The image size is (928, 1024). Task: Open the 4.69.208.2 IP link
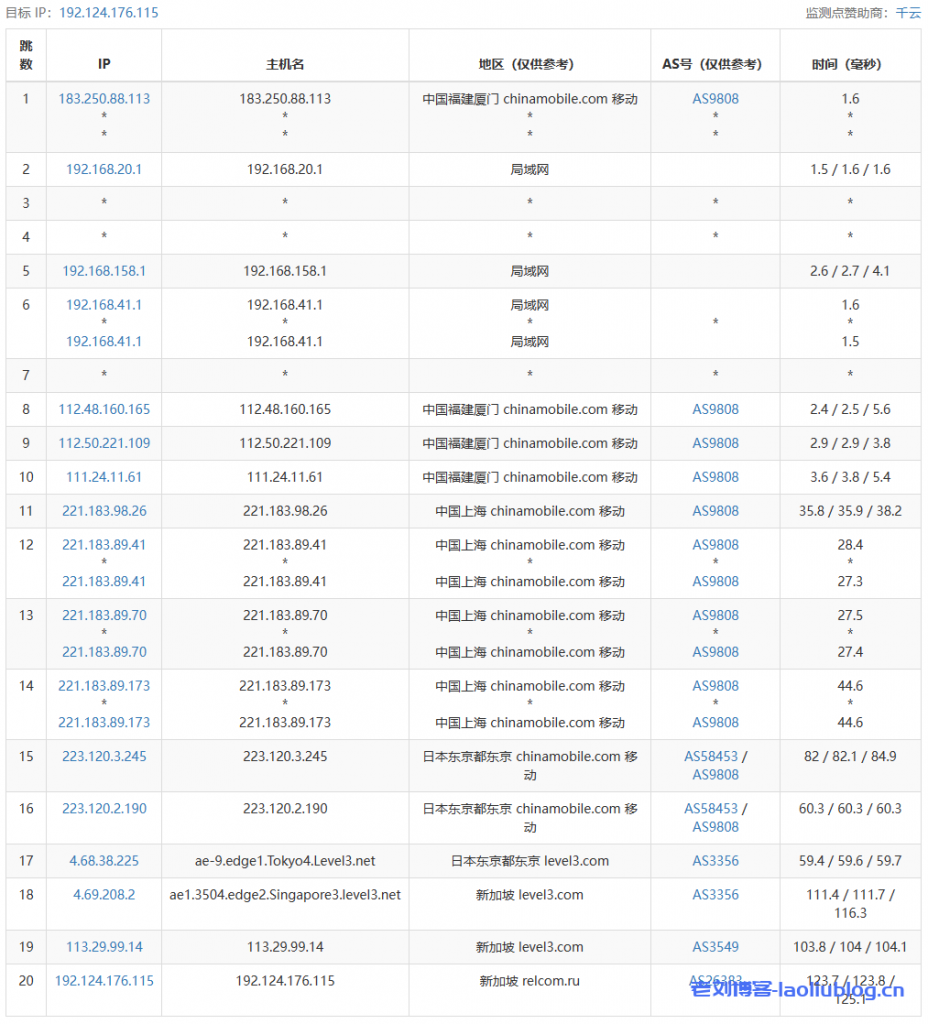[104, 895]
